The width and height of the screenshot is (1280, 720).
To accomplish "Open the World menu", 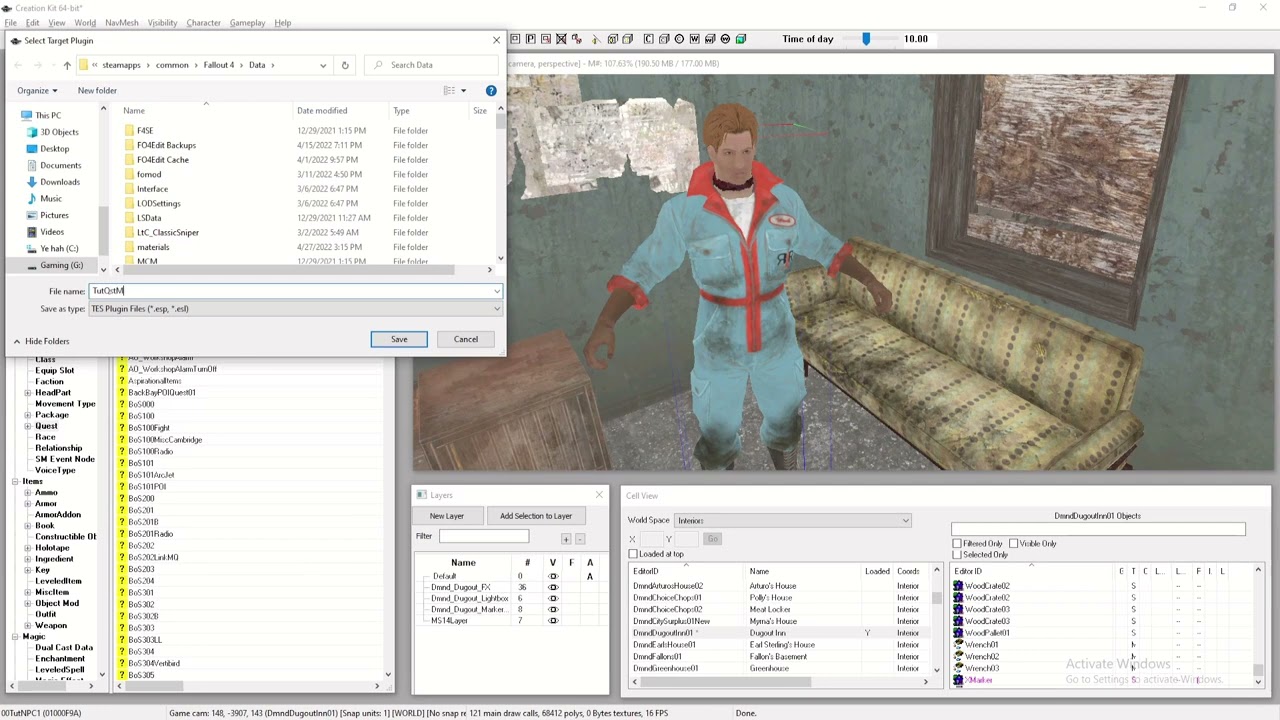I will 85,23.
